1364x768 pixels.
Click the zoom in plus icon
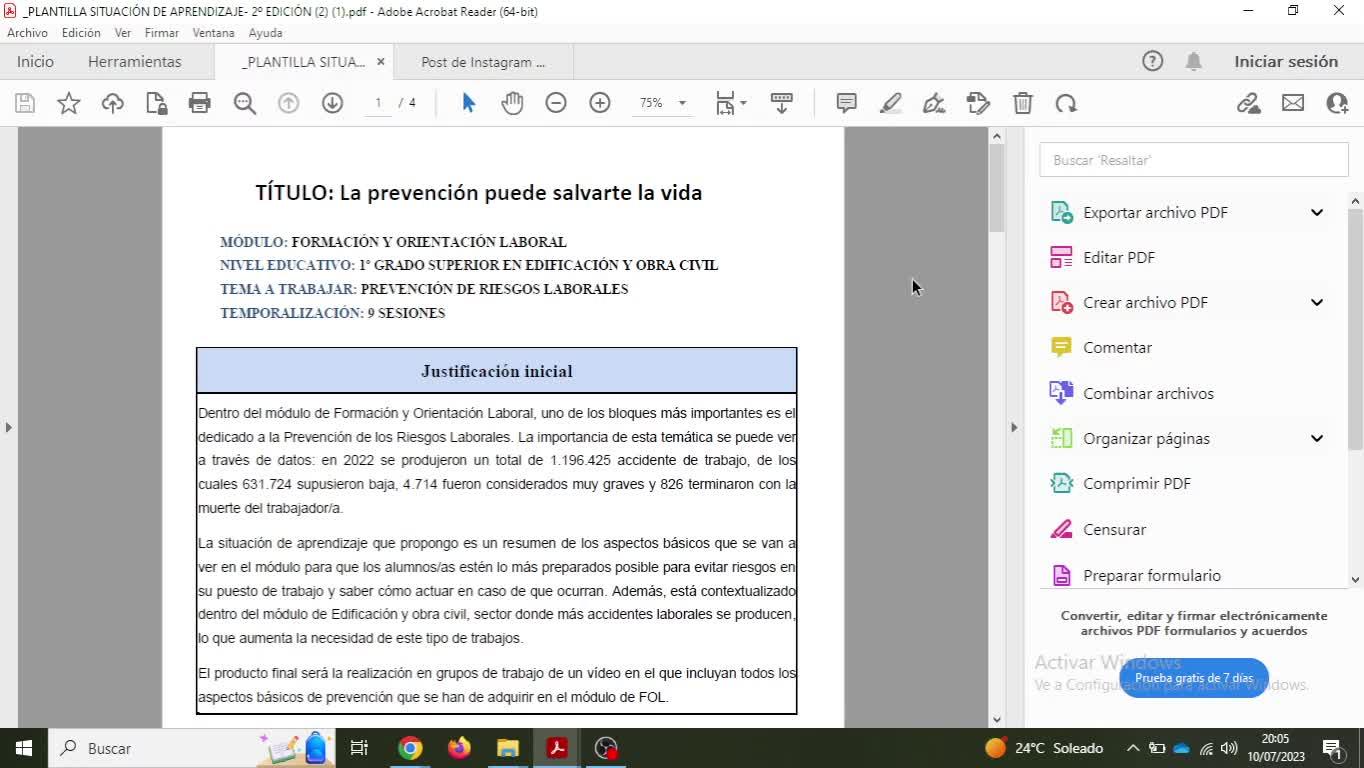[x=600, y=103]
